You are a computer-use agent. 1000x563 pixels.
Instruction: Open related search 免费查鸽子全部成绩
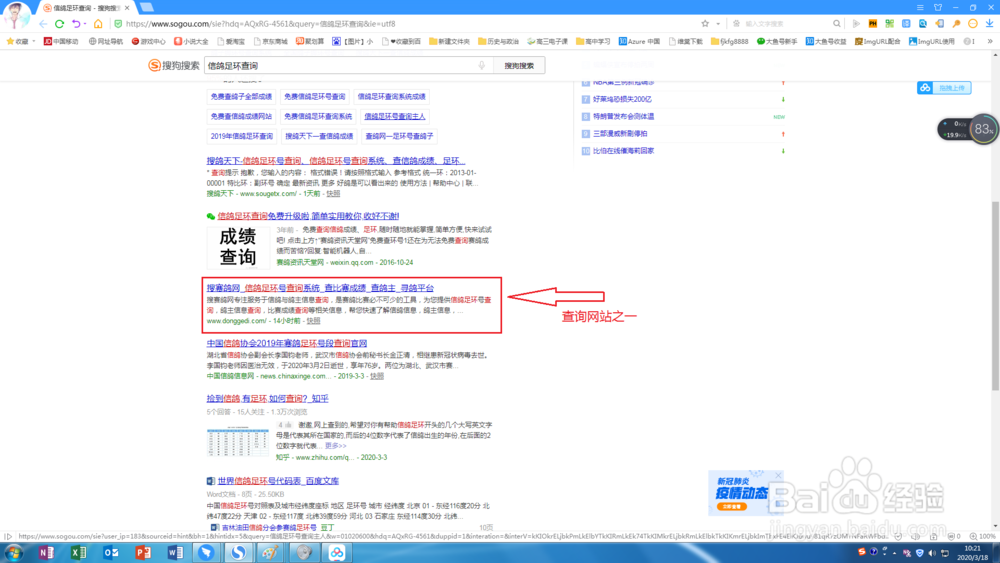click(242, 97)
